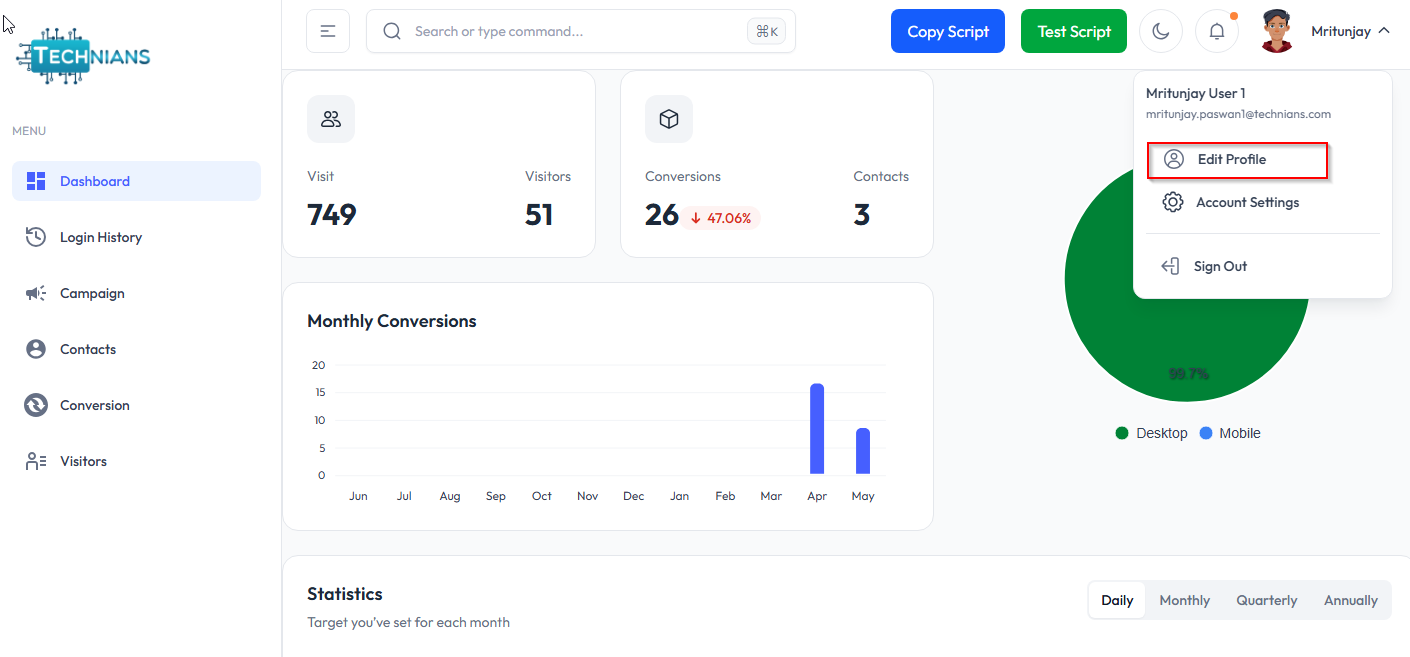The height and width of the screenshot is (657, 1410).
Task: Toggle Desktop legend green swatch
Action: point(1122,434)
